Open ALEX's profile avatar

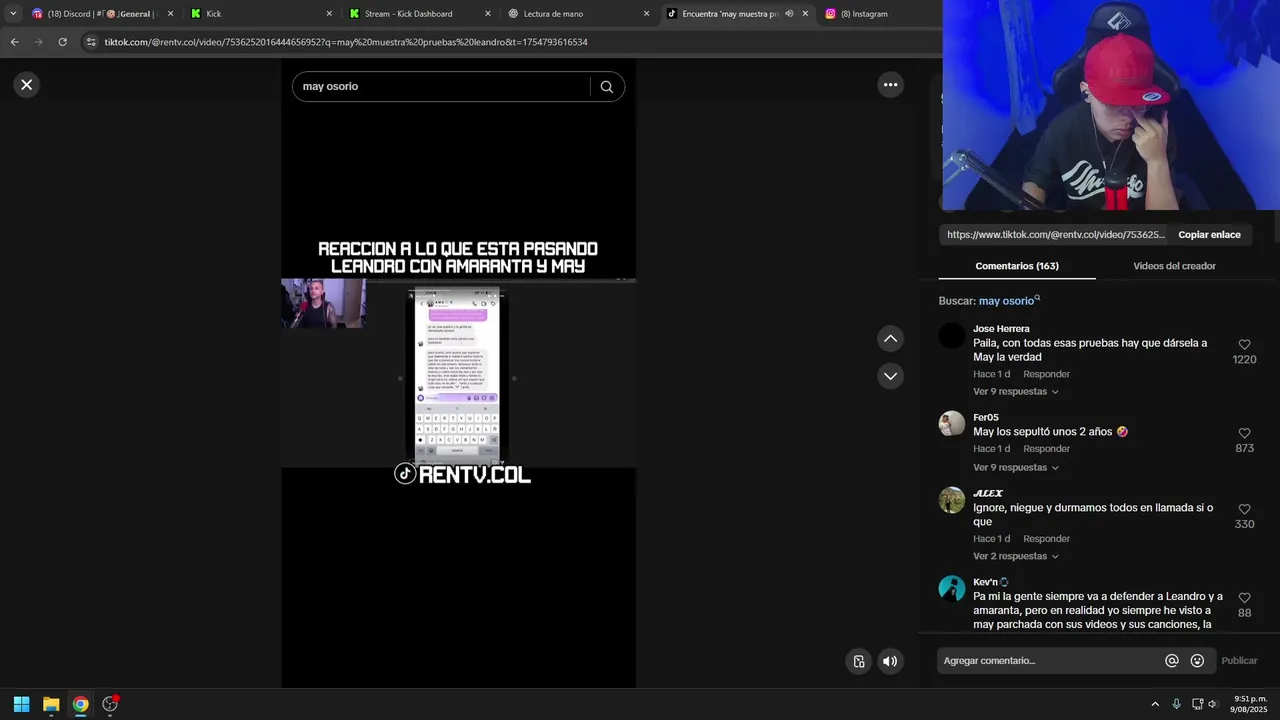(952, 500)
